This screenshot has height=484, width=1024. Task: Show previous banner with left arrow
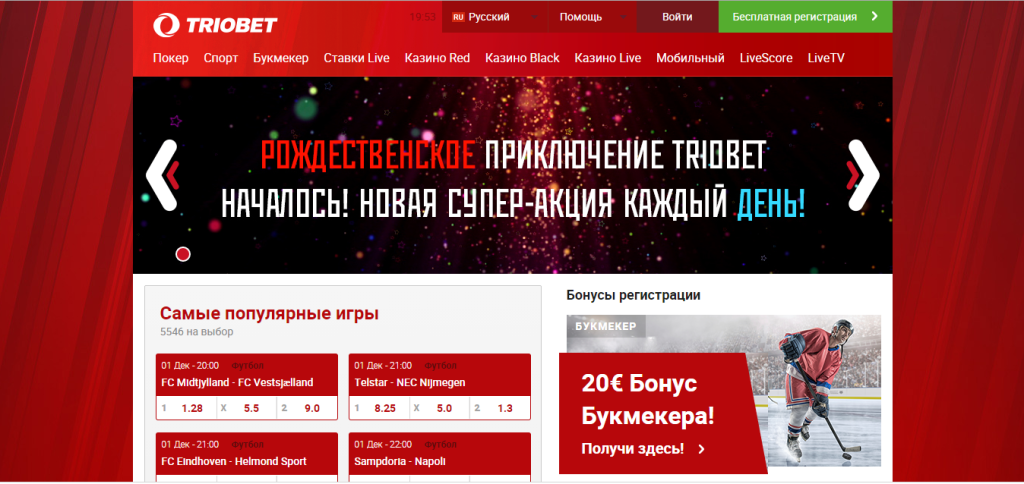point(161,174)
